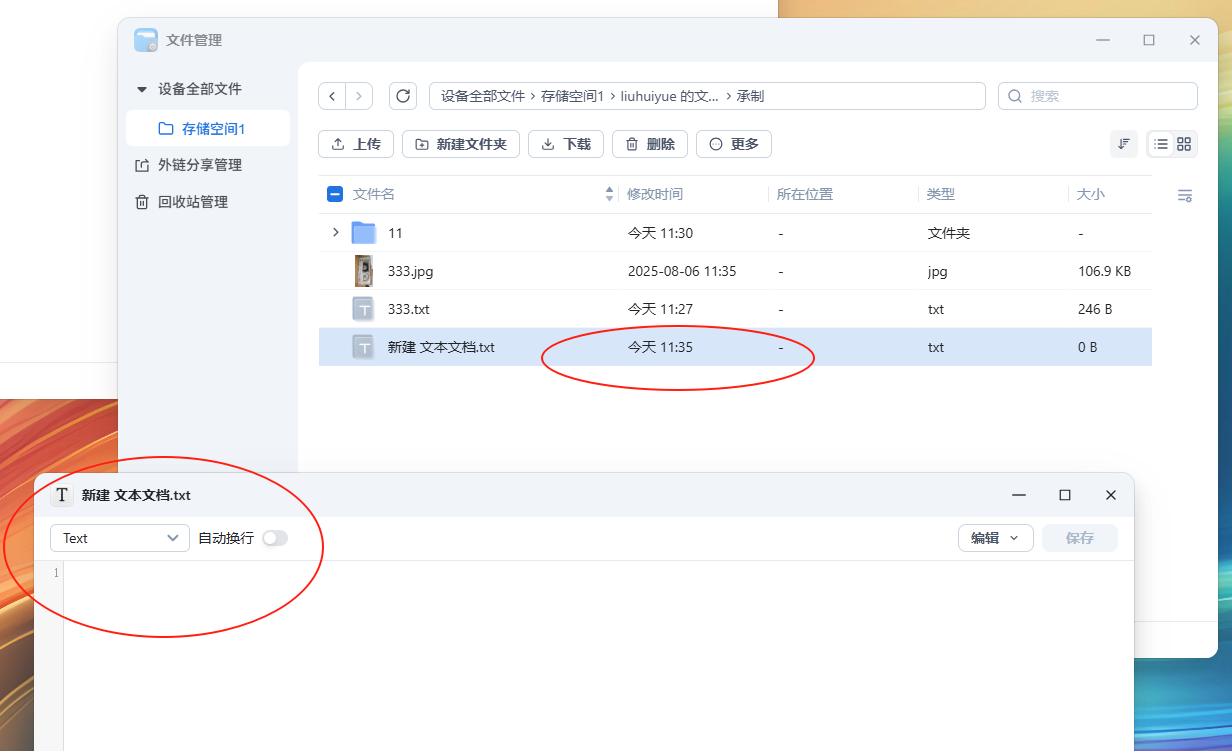Select the 333.jpg file name
The width and height of the screenshot is (1232, 751).
click(410, 271)
